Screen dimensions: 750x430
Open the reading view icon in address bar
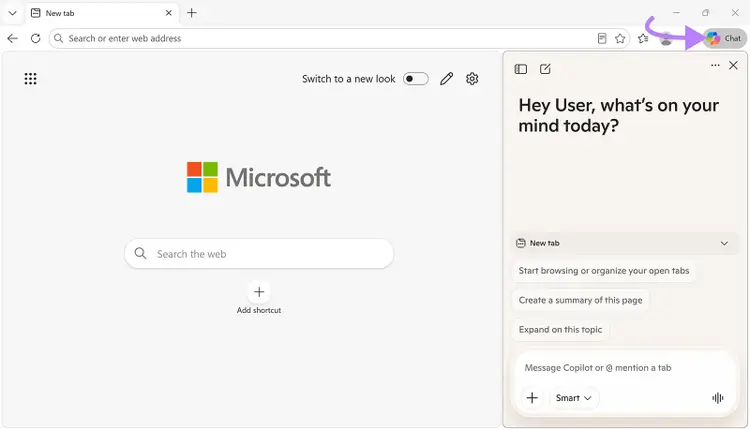(x=602, y=38)
